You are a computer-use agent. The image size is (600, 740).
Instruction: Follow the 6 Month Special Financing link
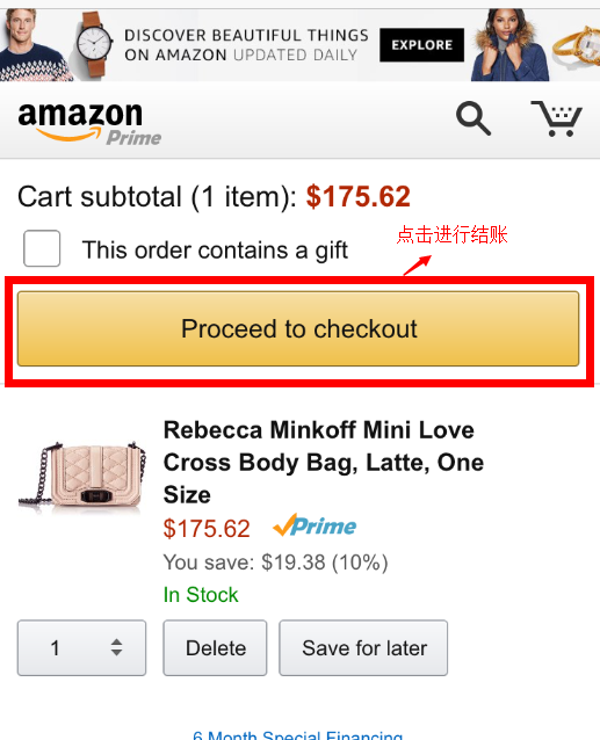[x=297, y=735]
